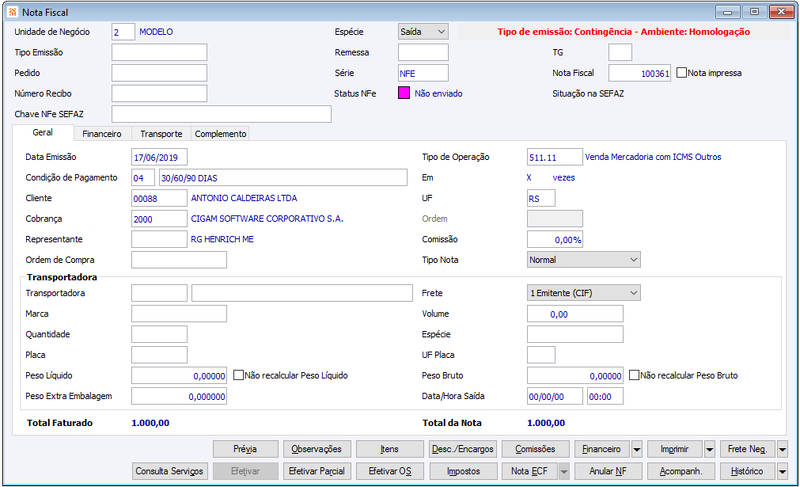Click the Chave NFe SEFAZ input field
The image size is (800, 487).
[221, 114]
